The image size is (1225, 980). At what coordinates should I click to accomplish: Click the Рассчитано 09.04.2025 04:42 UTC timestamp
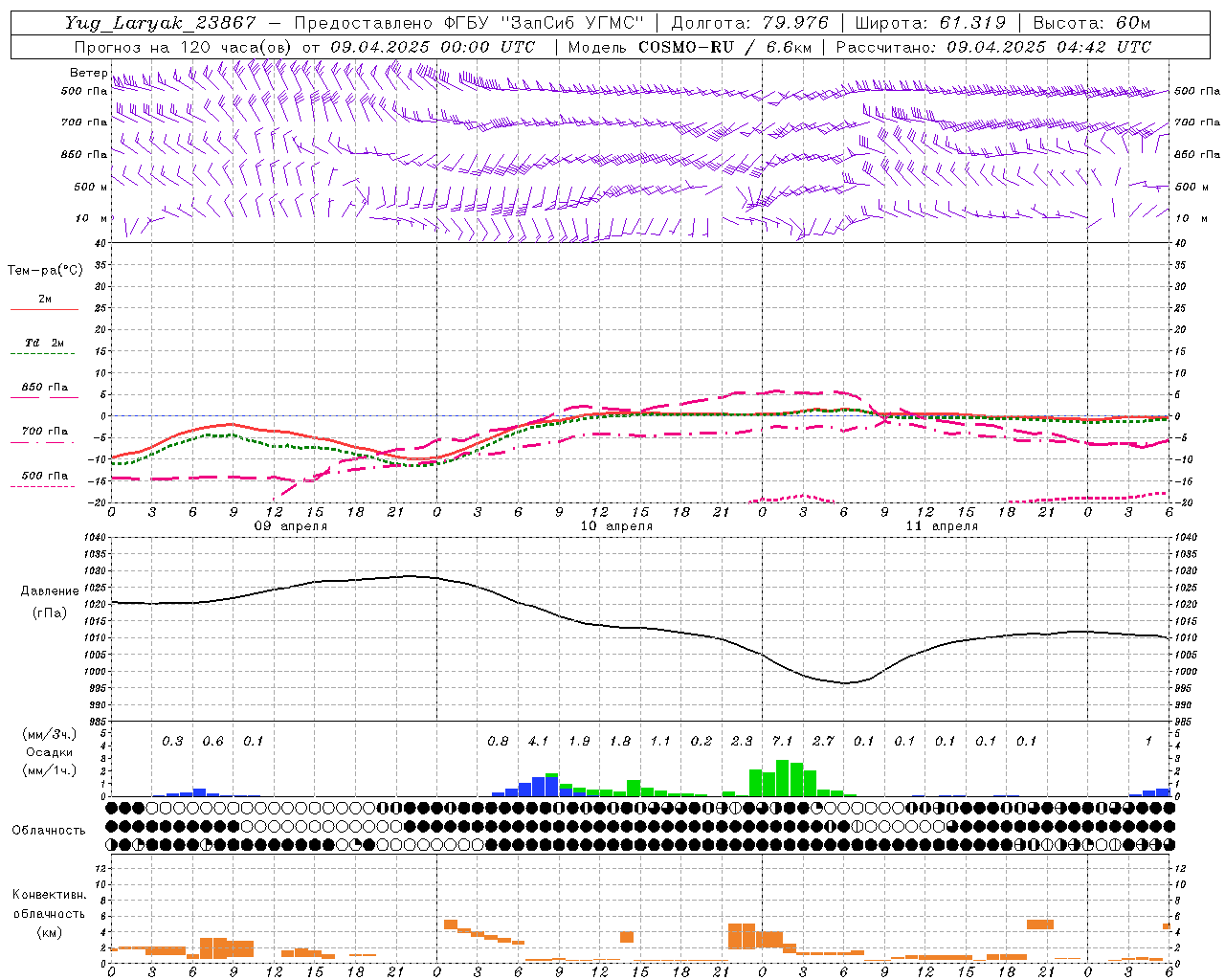[x=993, y=47]
